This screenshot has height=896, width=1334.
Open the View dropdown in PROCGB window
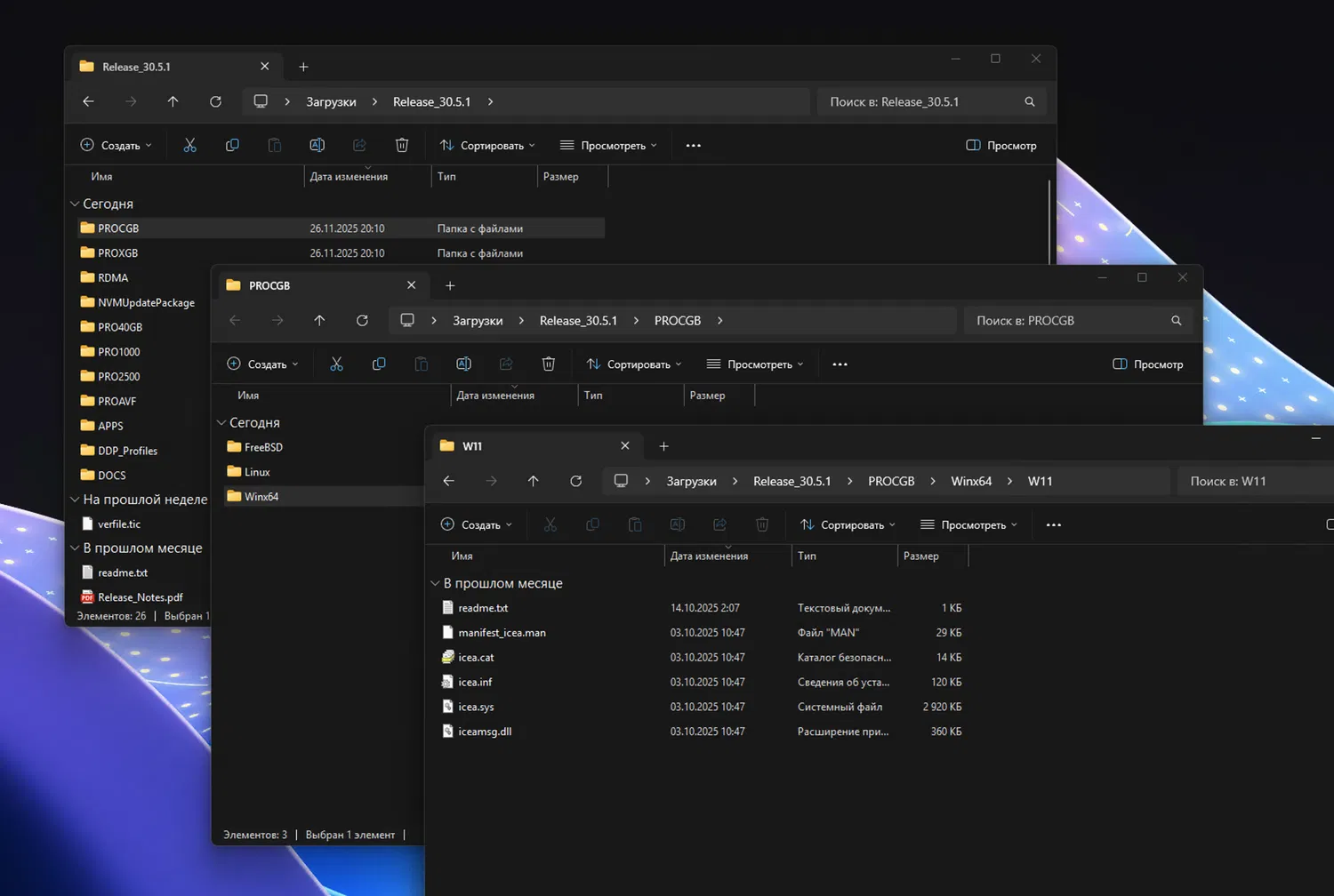click(x=755, y=364)
